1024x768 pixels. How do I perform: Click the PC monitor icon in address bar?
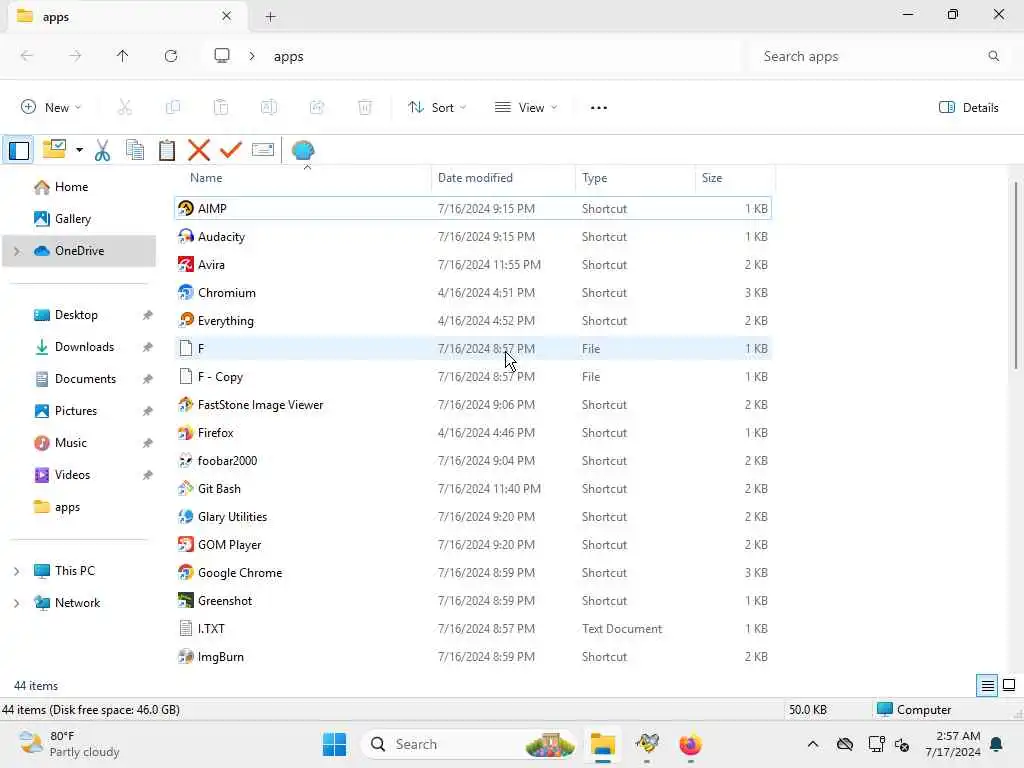click(x=222, y=56)
